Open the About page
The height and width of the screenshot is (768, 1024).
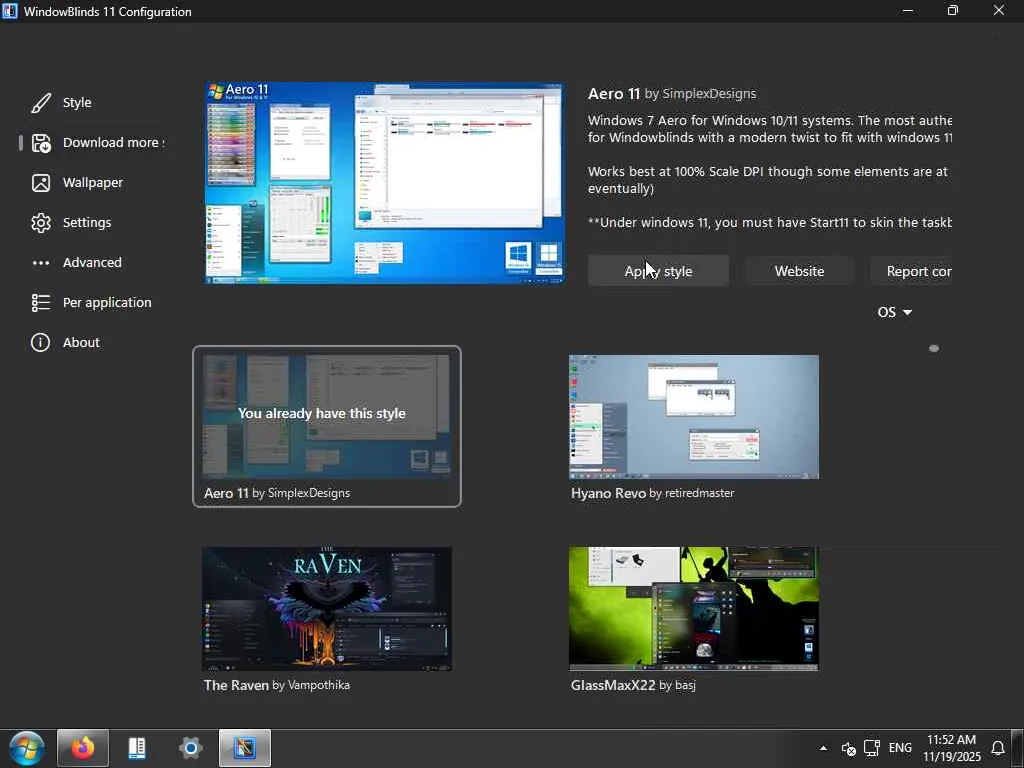[x=81, y=342]
